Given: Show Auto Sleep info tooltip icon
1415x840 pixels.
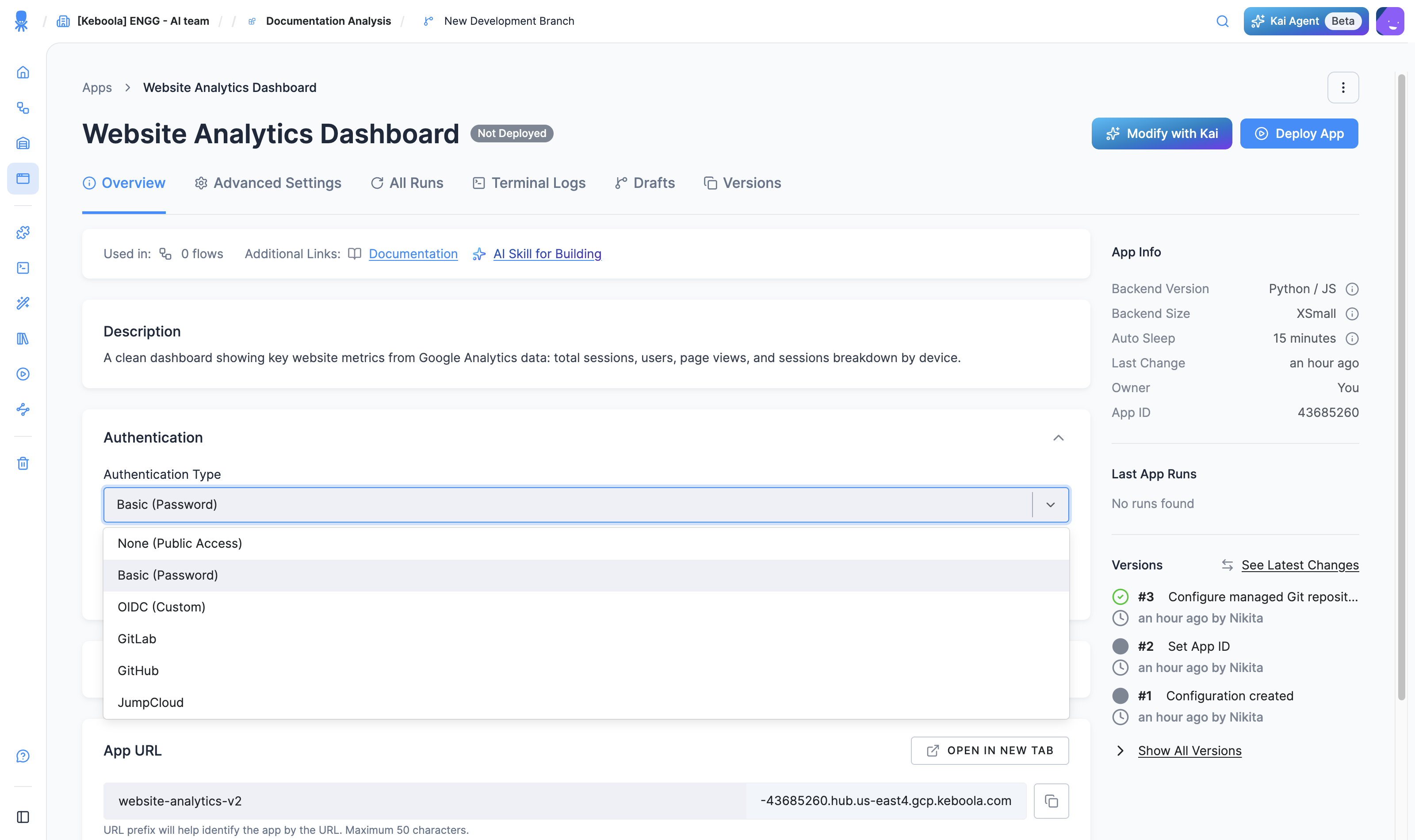Looking at the screenshot, I should 1352,339.
